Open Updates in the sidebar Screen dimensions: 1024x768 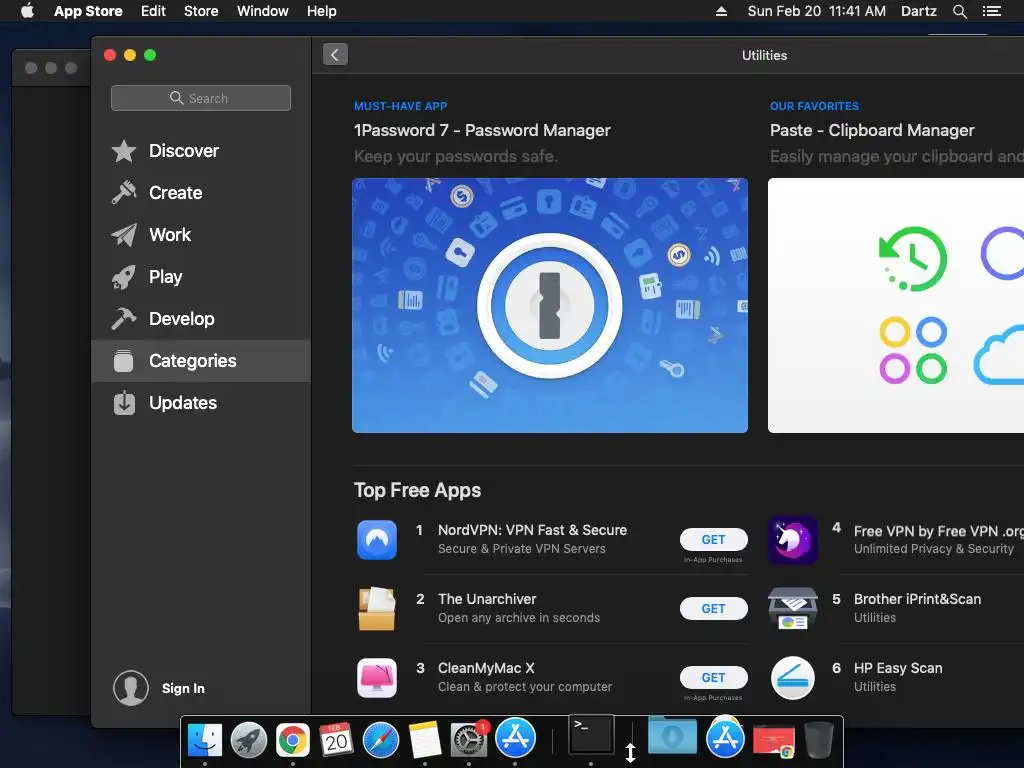[201, 403]
